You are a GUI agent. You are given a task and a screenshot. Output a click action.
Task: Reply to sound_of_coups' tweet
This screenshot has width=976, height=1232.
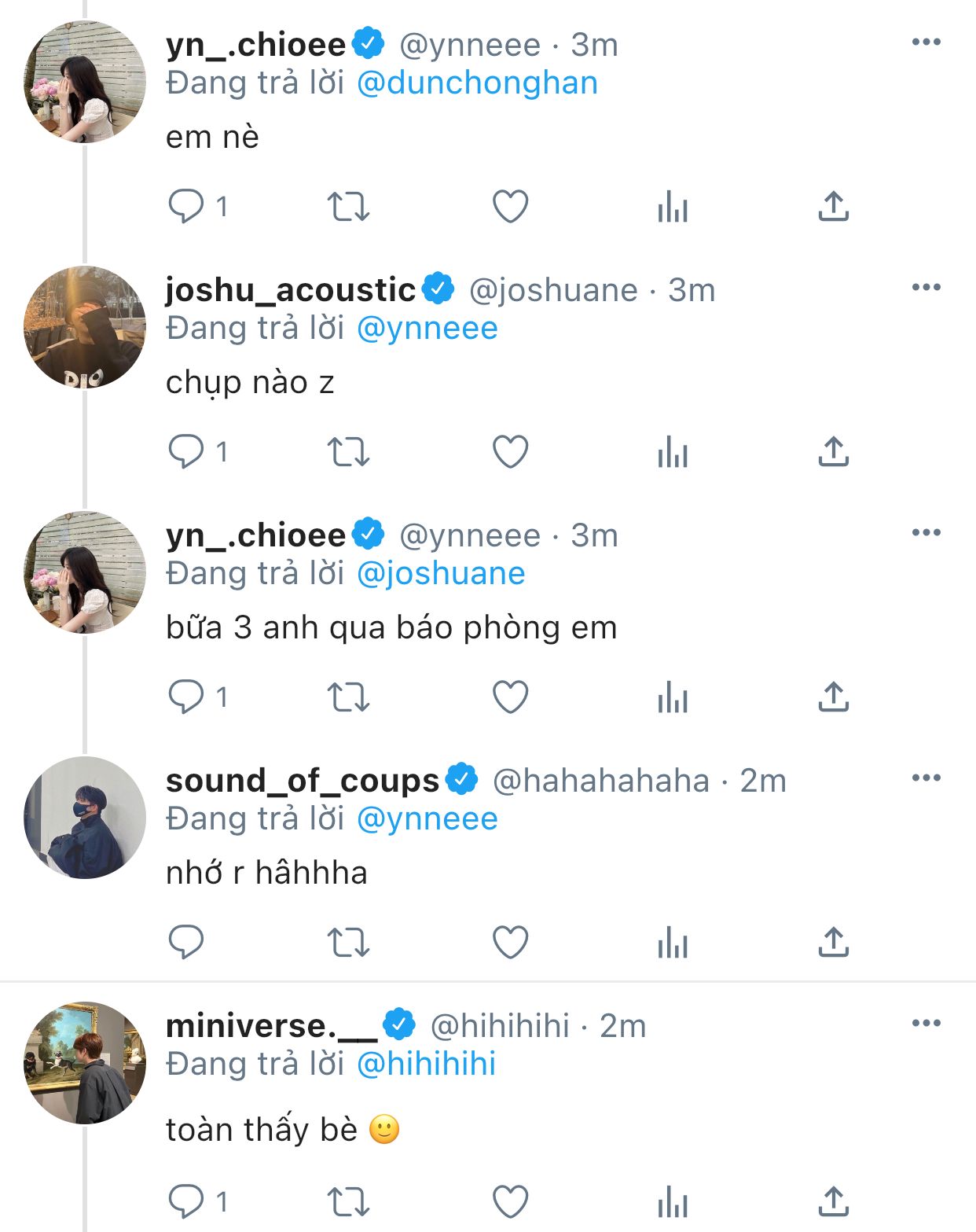point(186,942)
